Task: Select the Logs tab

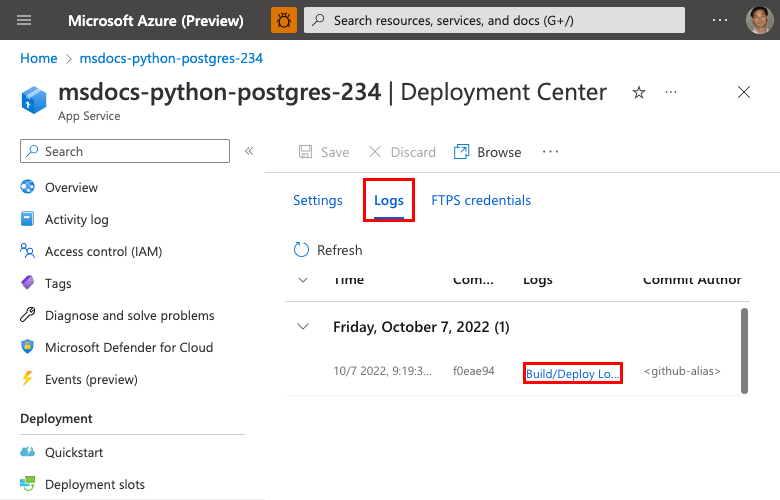Action: pos(389,200)
